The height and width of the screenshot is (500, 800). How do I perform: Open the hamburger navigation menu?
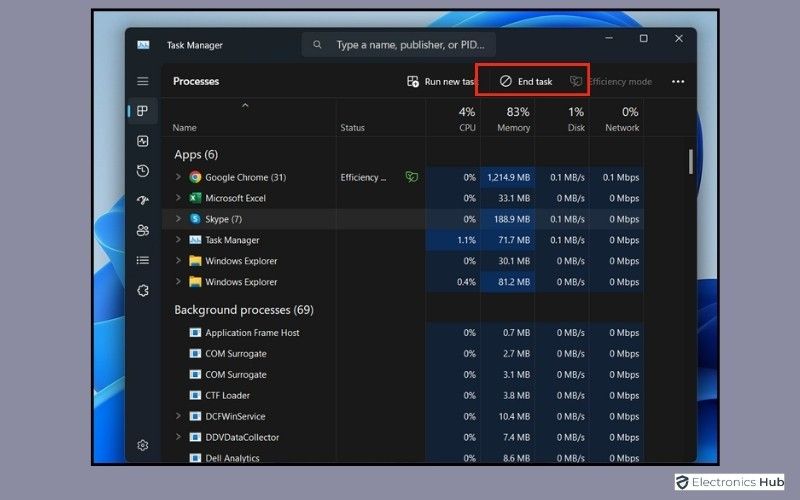tap(143, 81)
